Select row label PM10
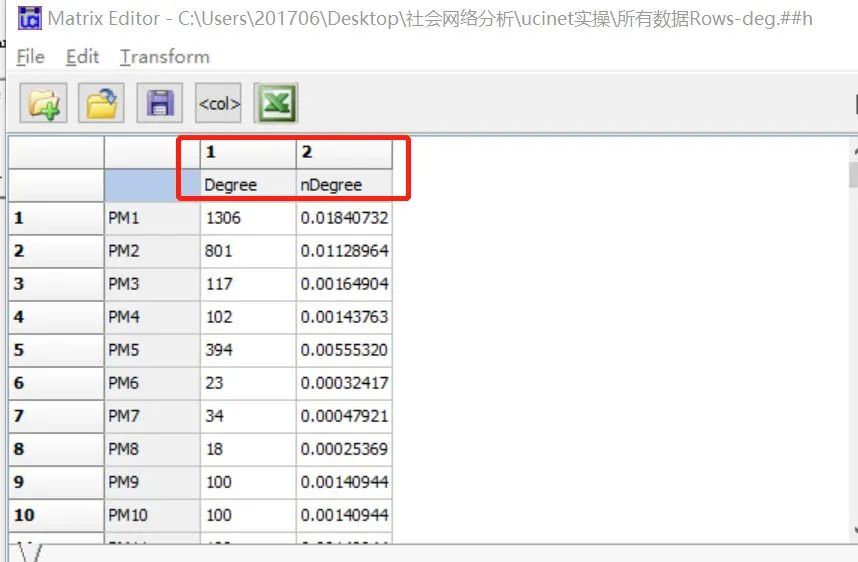This screenshot has height=562, width=858. (x=152, y=515)
